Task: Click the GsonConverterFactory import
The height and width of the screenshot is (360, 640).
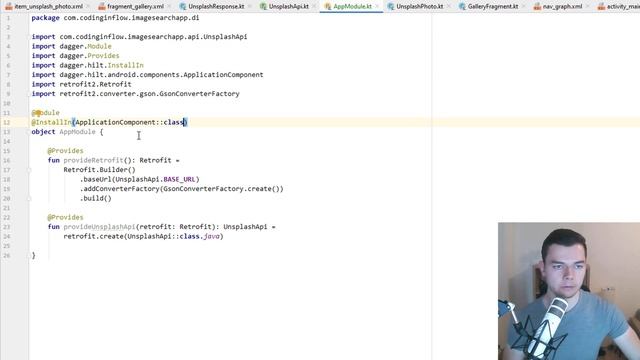Action: click(136, 94)
